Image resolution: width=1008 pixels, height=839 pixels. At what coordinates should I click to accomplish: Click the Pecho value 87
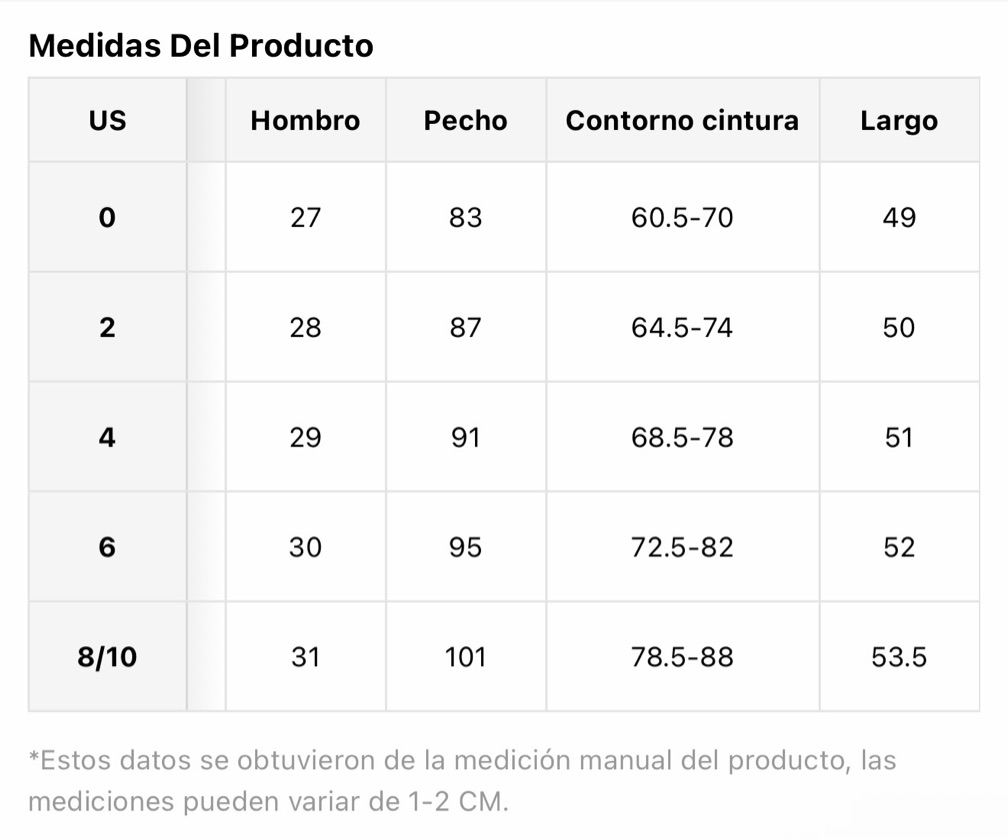pyautogui.click(x=465, y=327)
